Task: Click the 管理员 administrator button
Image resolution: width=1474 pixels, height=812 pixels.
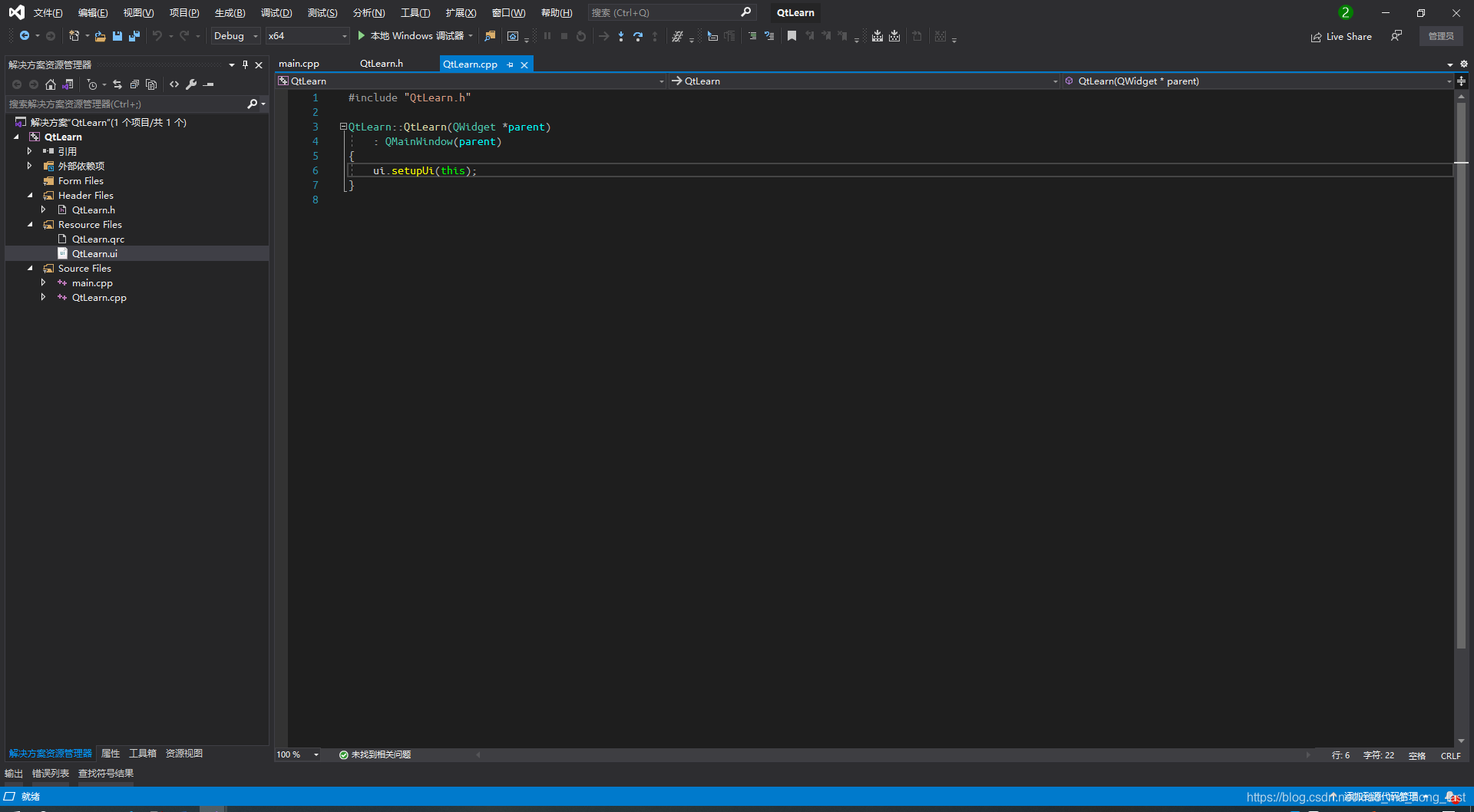Action: (1441, 36)
